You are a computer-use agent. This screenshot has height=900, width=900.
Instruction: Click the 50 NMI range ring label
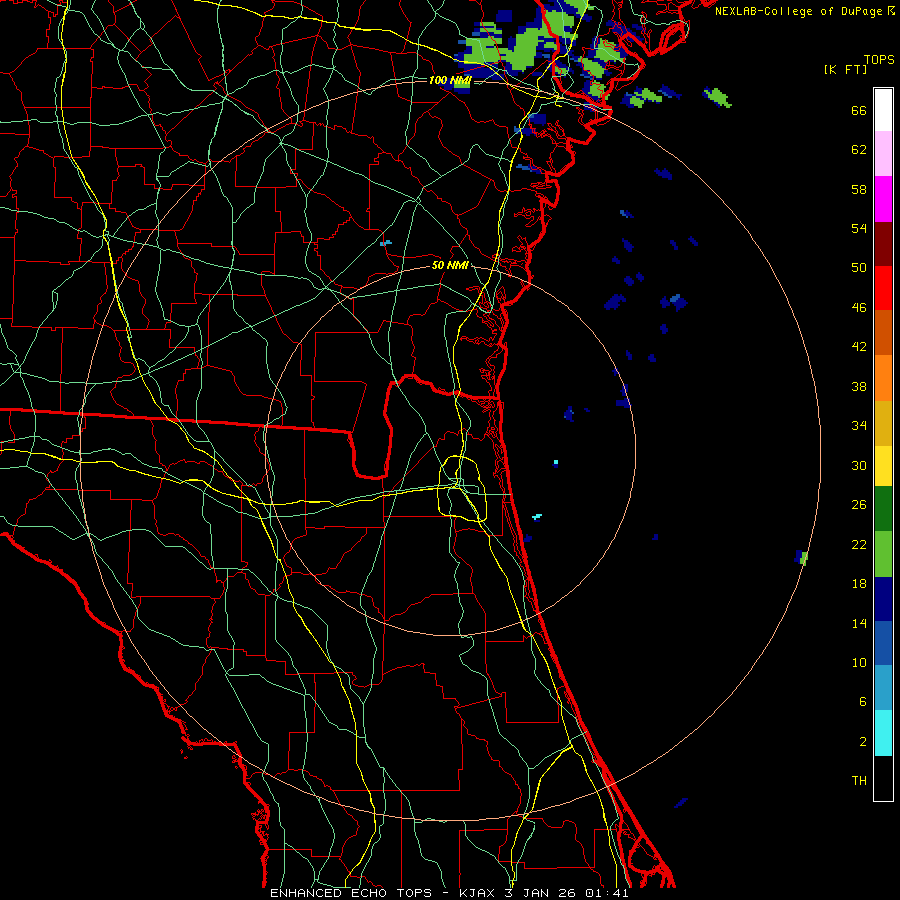450,265
